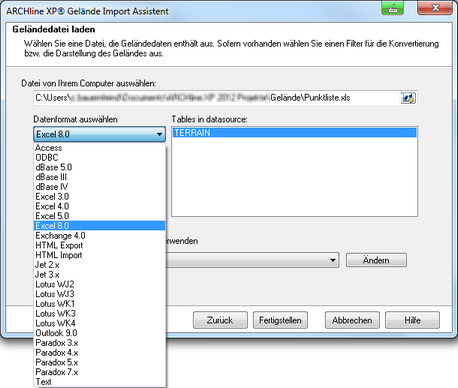Click the file path input field
This screenshot has width=458, height=388.
(217, 98)
